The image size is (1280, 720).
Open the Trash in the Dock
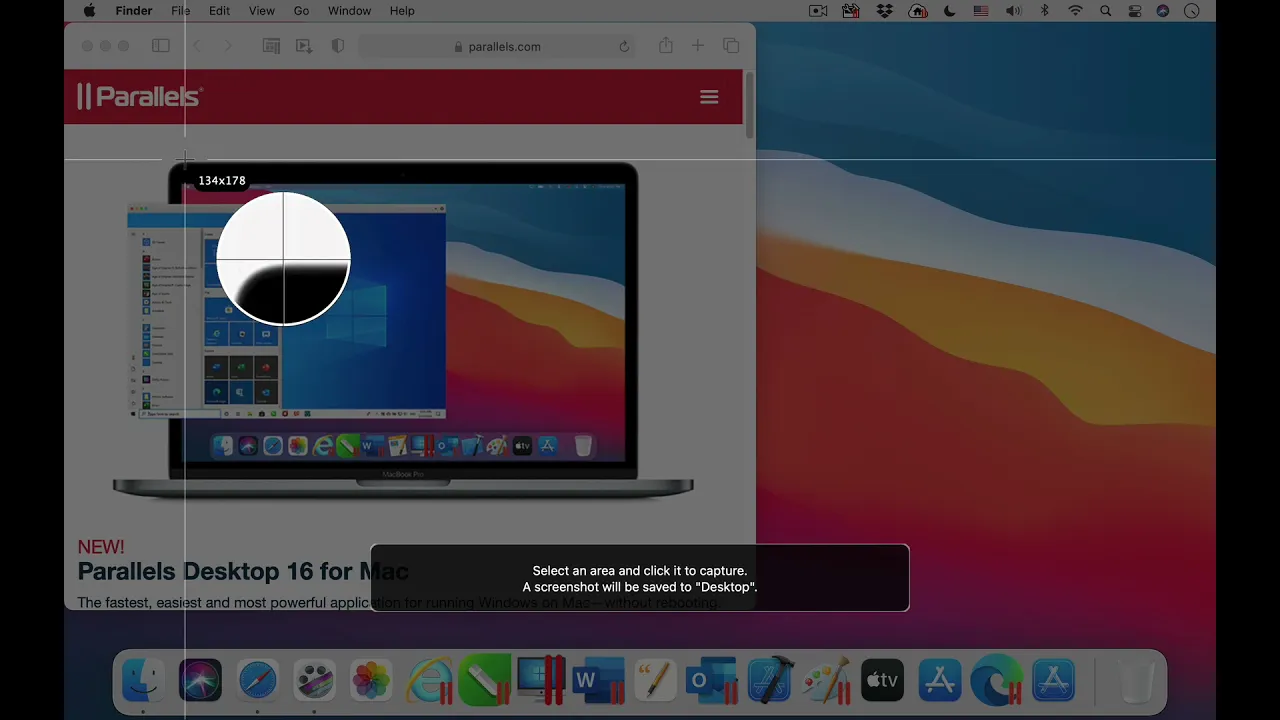pyautogui.click(x=1135, y=681)
